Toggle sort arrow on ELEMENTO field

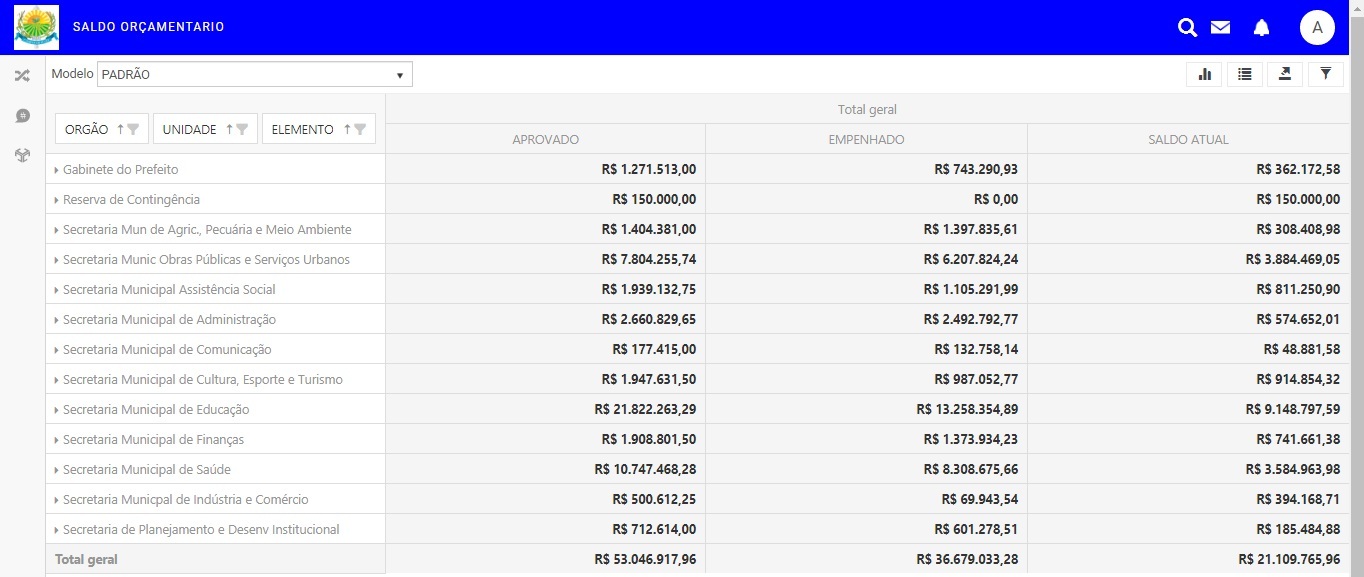[x=347, y=129]
